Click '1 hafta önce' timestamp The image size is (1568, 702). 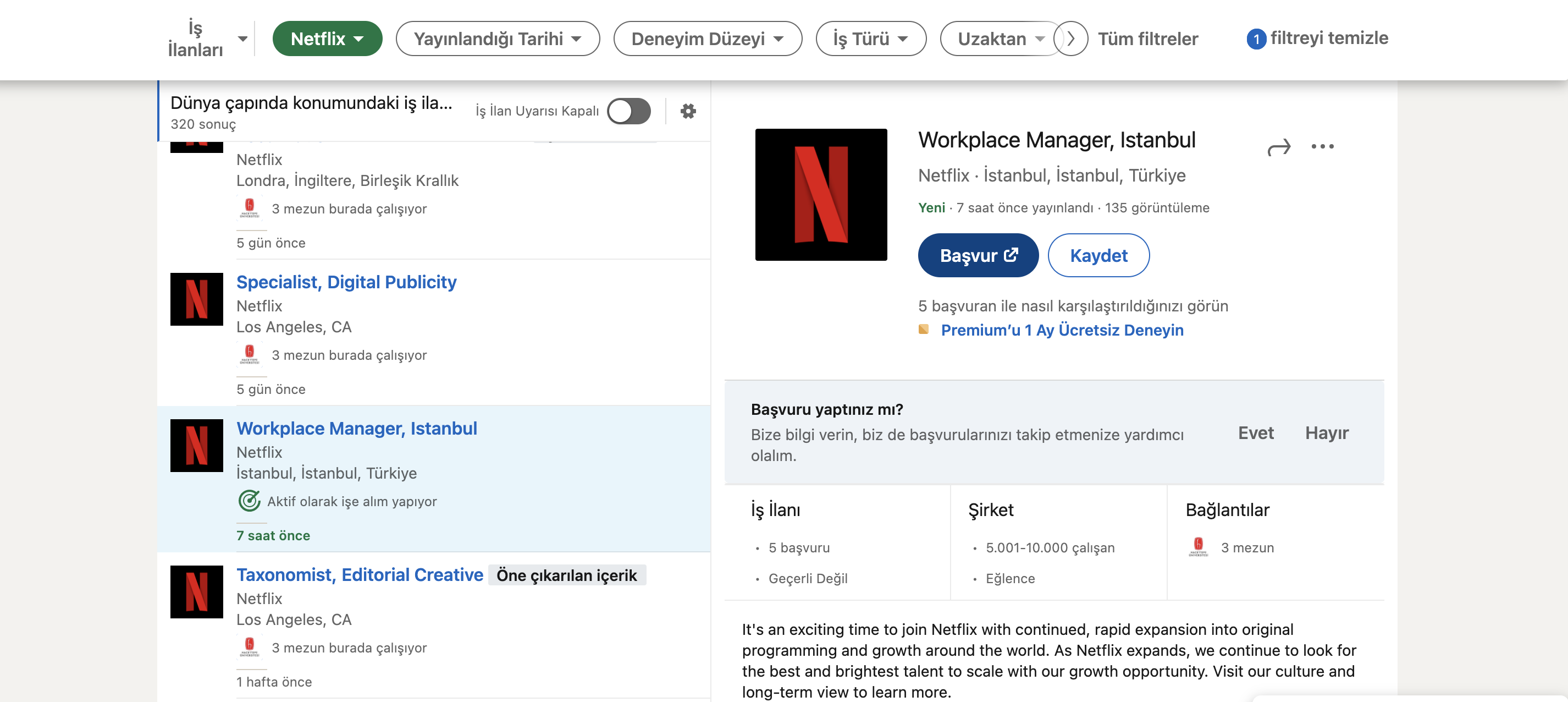click(x=273, y=682)
